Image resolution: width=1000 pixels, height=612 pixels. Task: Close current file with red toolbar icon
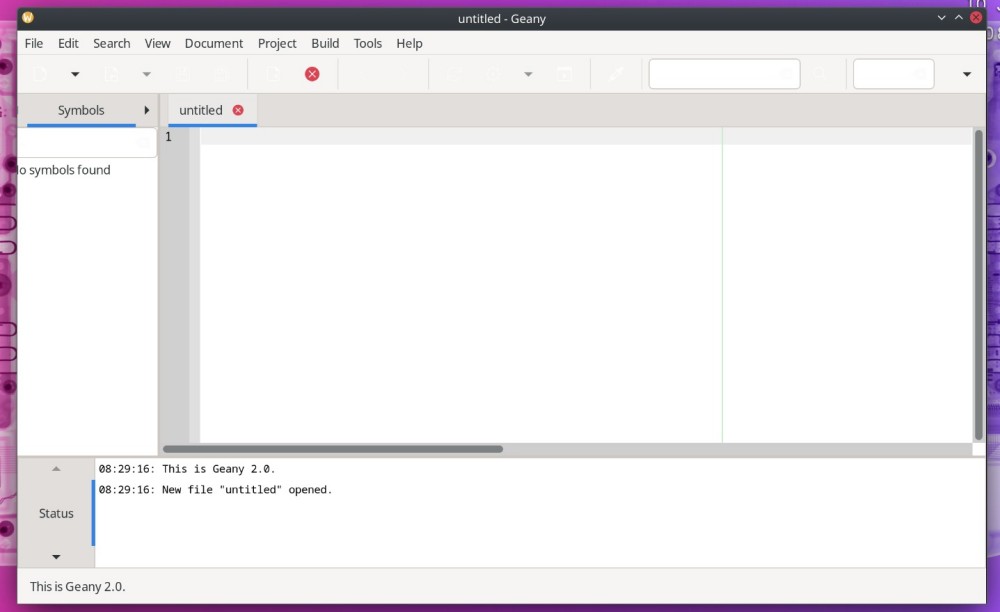(x=312, y=74)
